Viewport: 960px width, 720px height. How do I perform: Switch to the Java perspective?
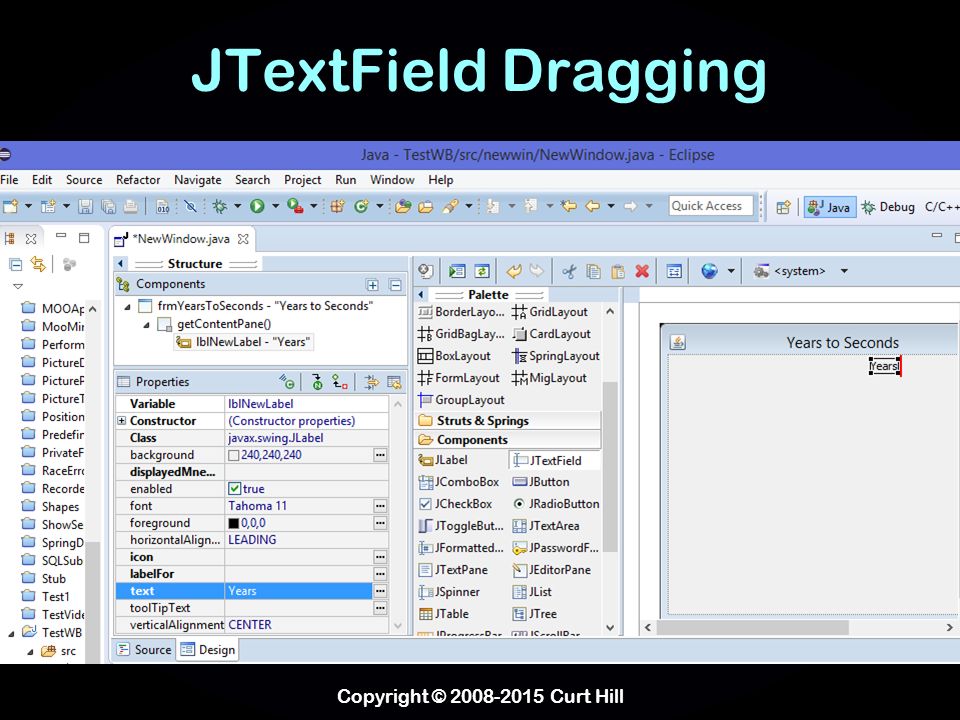[x=830, y=207]
